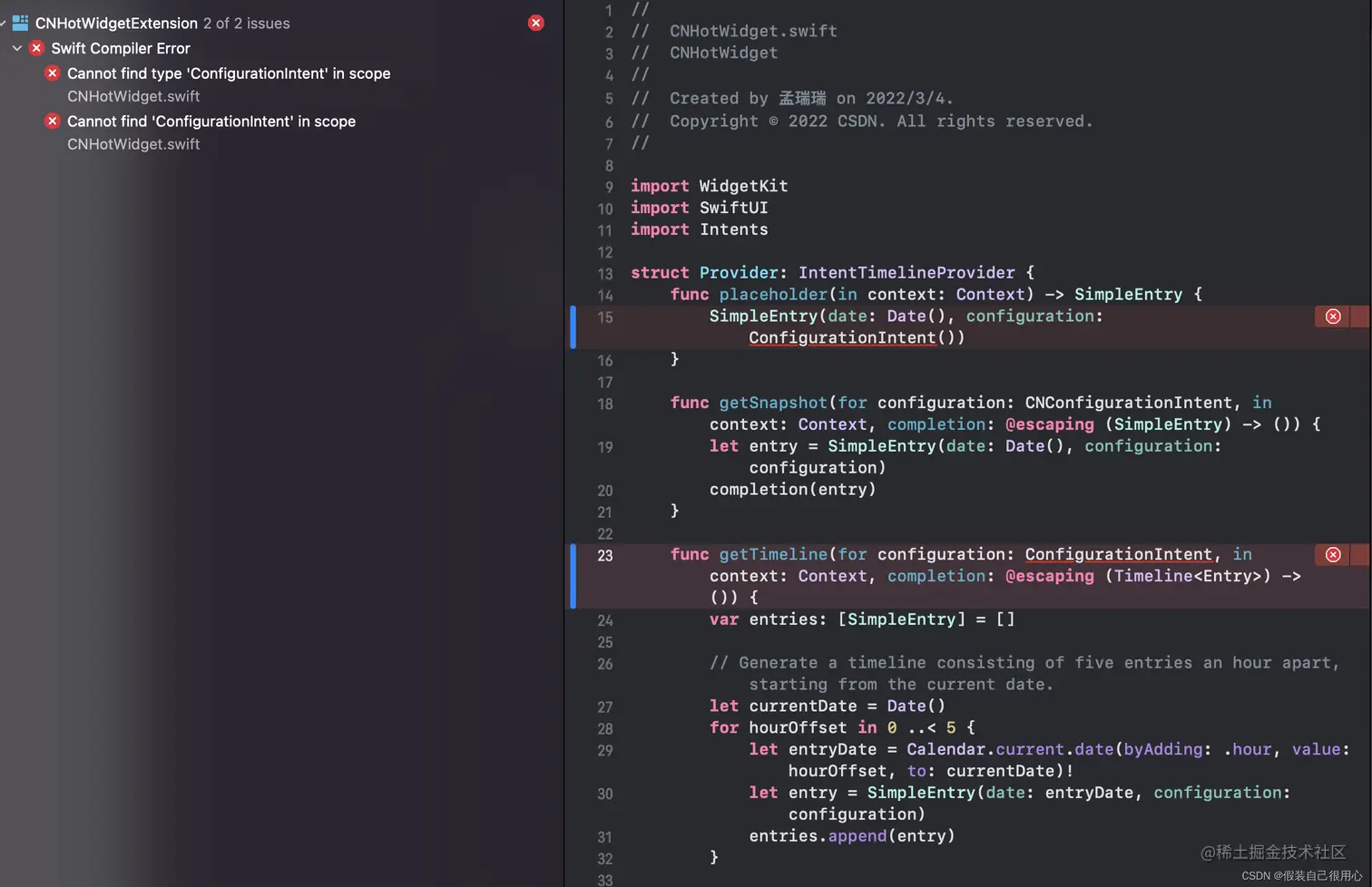The width and height of the screenshot is (1372, 887).
Task: Click the CNHotWidgetExtension target icon
Action: [20, 23]
